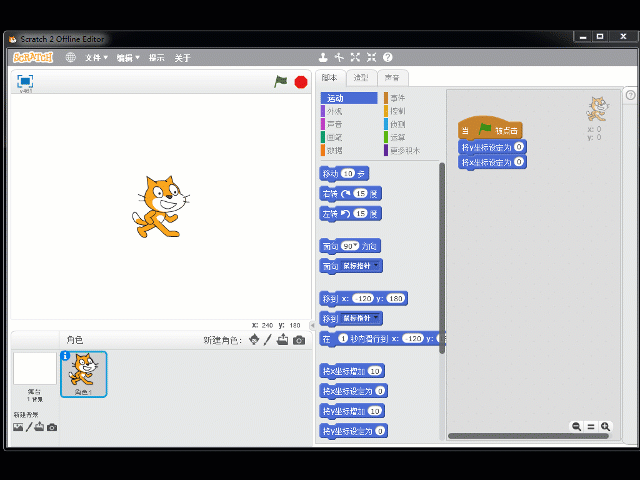Click the 10 field in the 将x坐标增加 block

click(375, 371)
